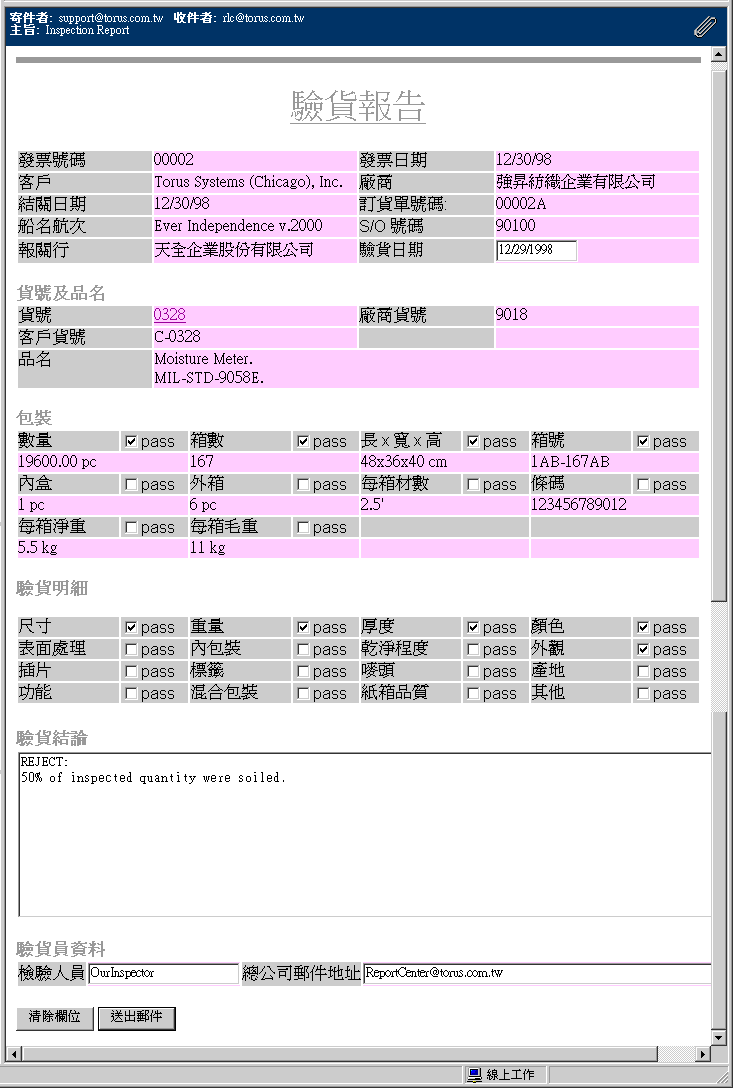
Task: Uncheck the 外觀 pass checkbox
Action: [643, 649]
